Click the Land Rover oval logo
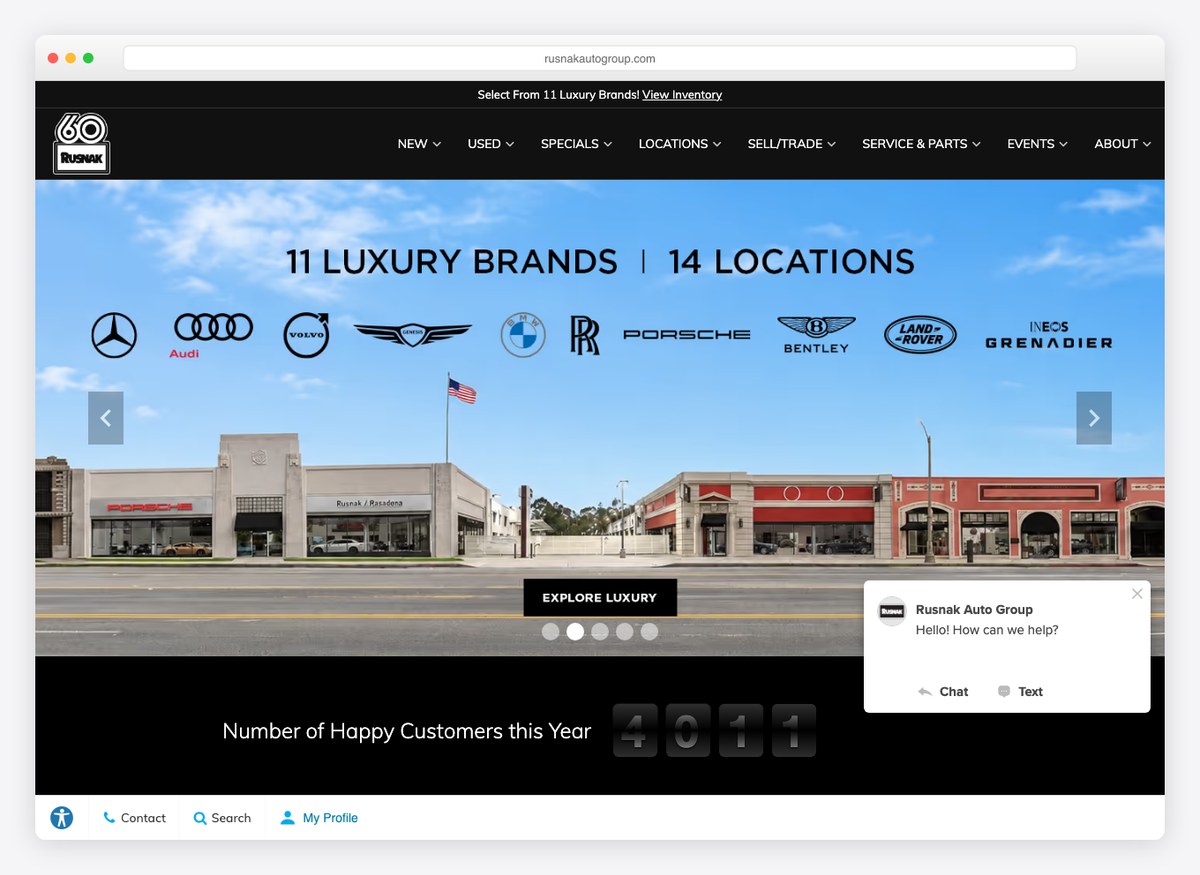The image size is (1200, 875). (x=920, y=335)
